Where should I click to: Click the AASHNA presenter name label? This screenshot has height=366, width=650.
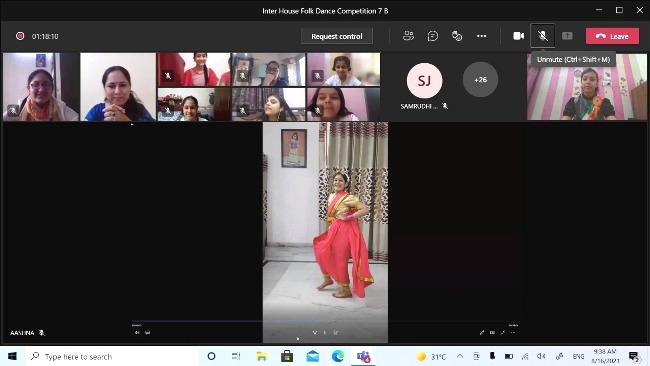tap(22, 333)
